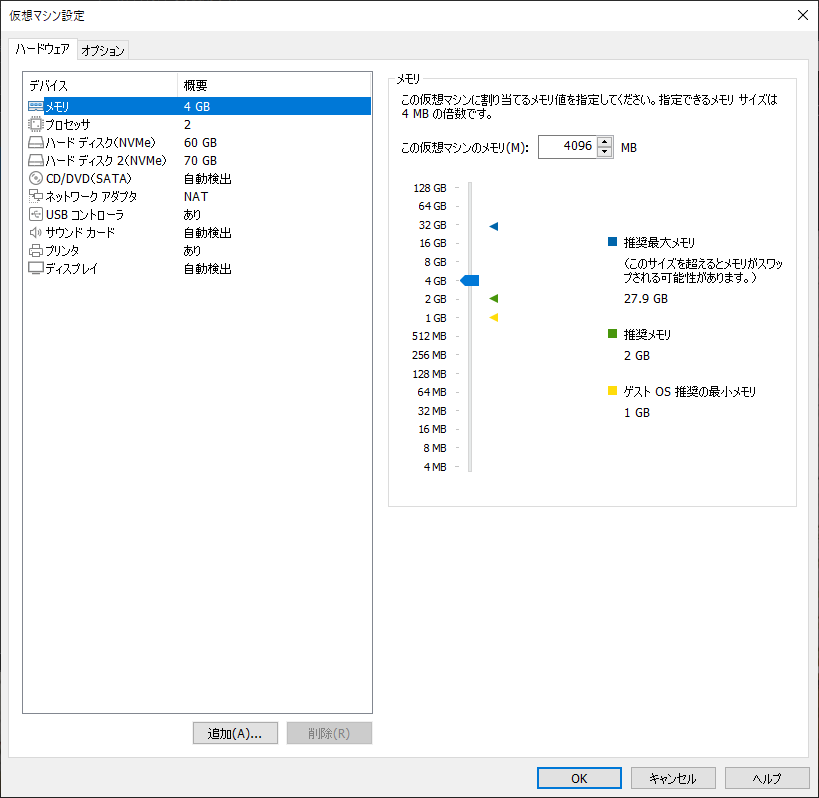Click the 4096 MB memory input field
The image size is (819, 798).
pyautogui.click(x=571, y=146)
